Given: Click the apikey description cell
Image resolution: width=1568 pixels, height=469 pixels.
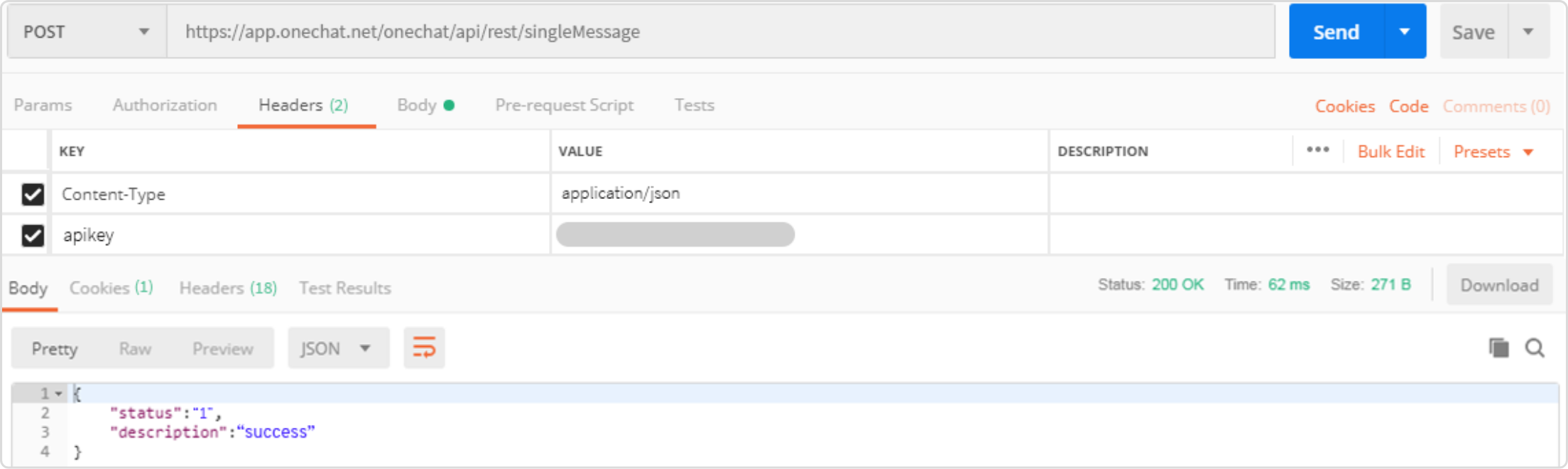Looking at the screenshot, I should tap(1305, 234).
